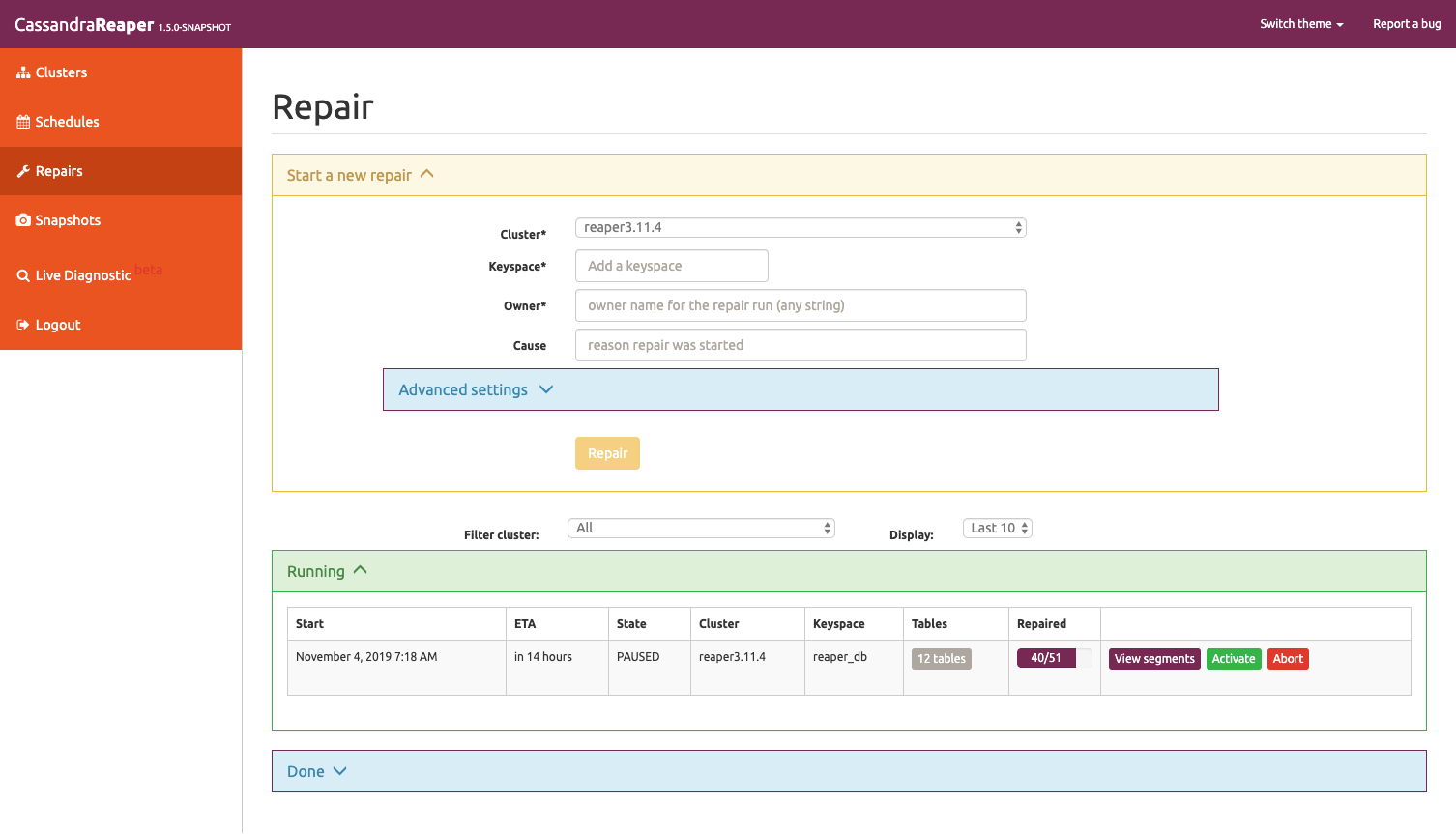Image resolution: width=1456 pixels, height=834 pixels.
Task: Click the 1.5.0-SNAPSHOT version text
Action: (195, 28)
